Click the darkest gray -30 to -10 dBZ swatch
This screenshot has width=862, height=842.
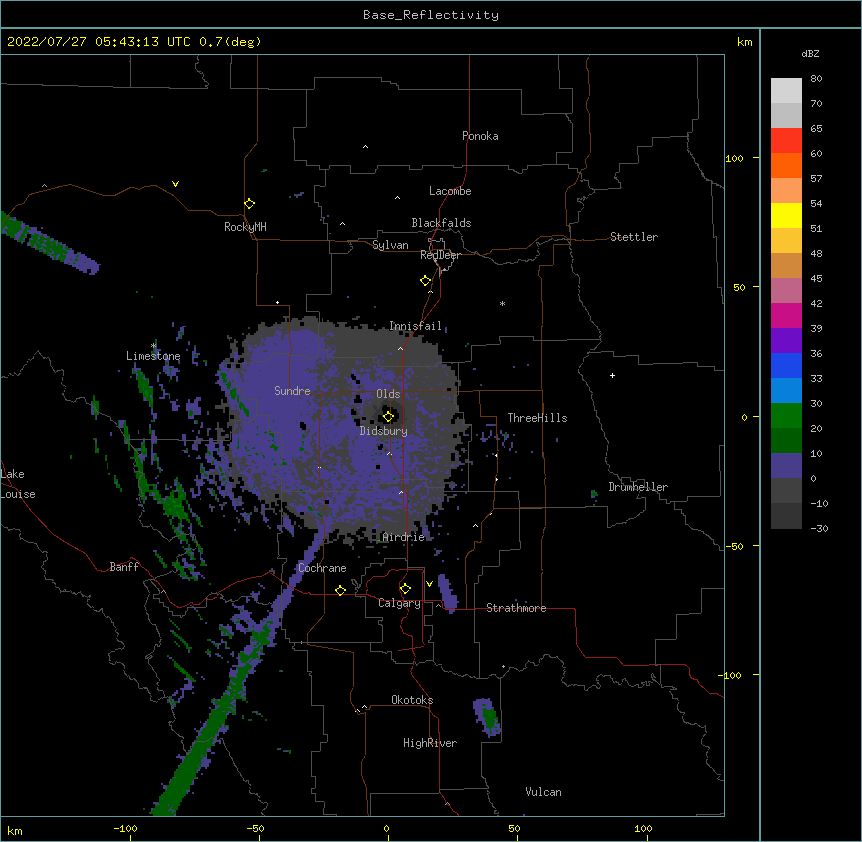(786, 516)
